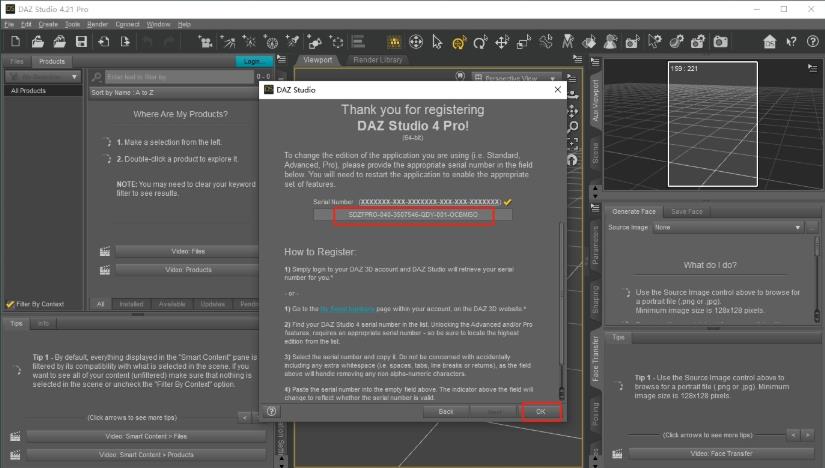Expand the Smart Content pane options menu

tap(281, 59)
